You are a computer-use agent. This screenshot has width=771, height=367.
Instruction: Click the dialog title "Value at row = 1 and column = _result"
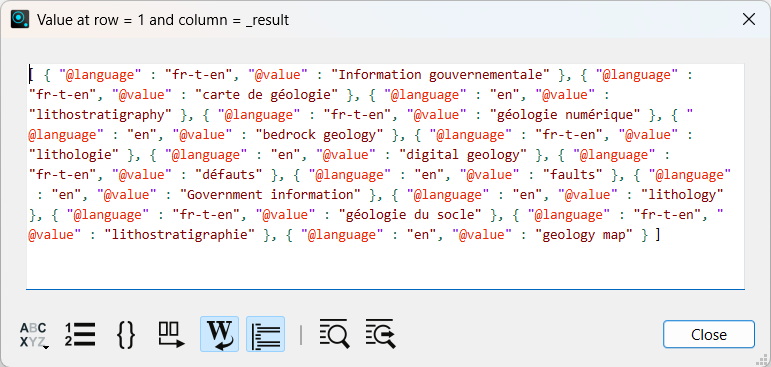click(x=163, y=20)
